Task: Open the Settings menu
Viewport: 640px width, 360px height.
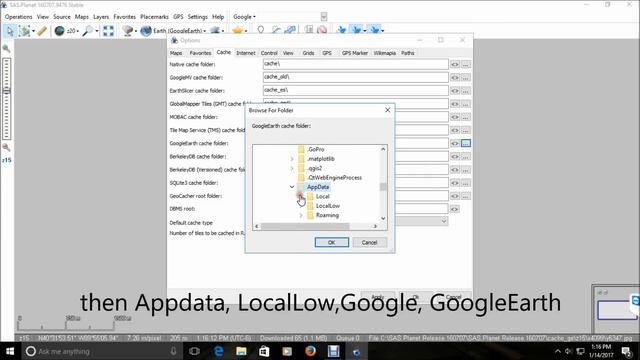Action: [x=198, y=17]
